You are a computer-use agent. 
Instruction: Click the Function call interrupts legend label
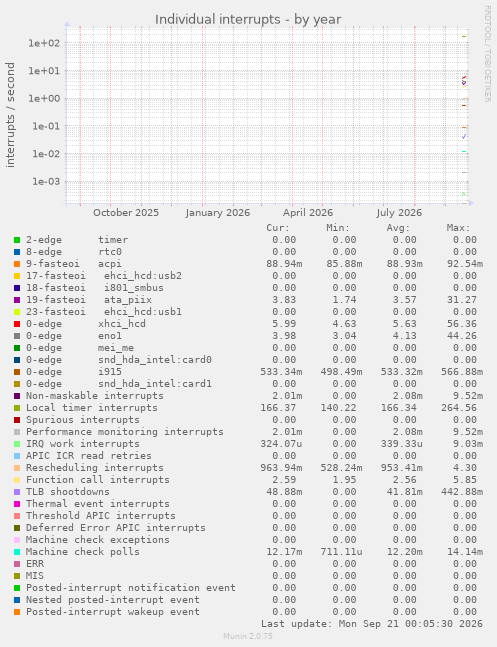click(98, 479)
